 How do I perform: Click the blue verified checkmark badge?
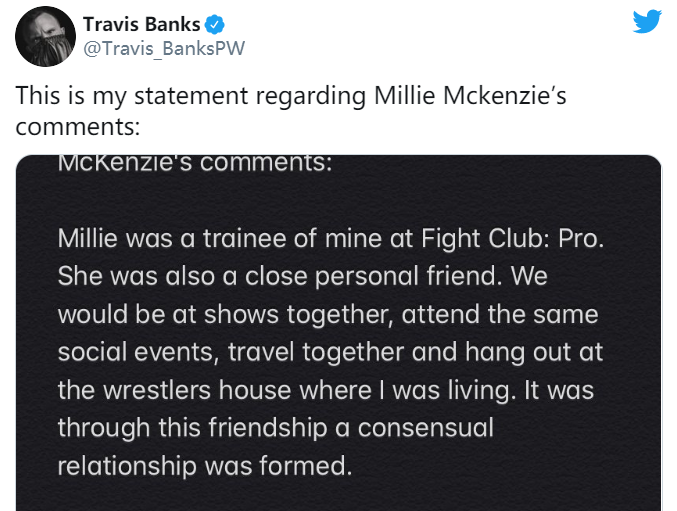(x=214, y=25)
